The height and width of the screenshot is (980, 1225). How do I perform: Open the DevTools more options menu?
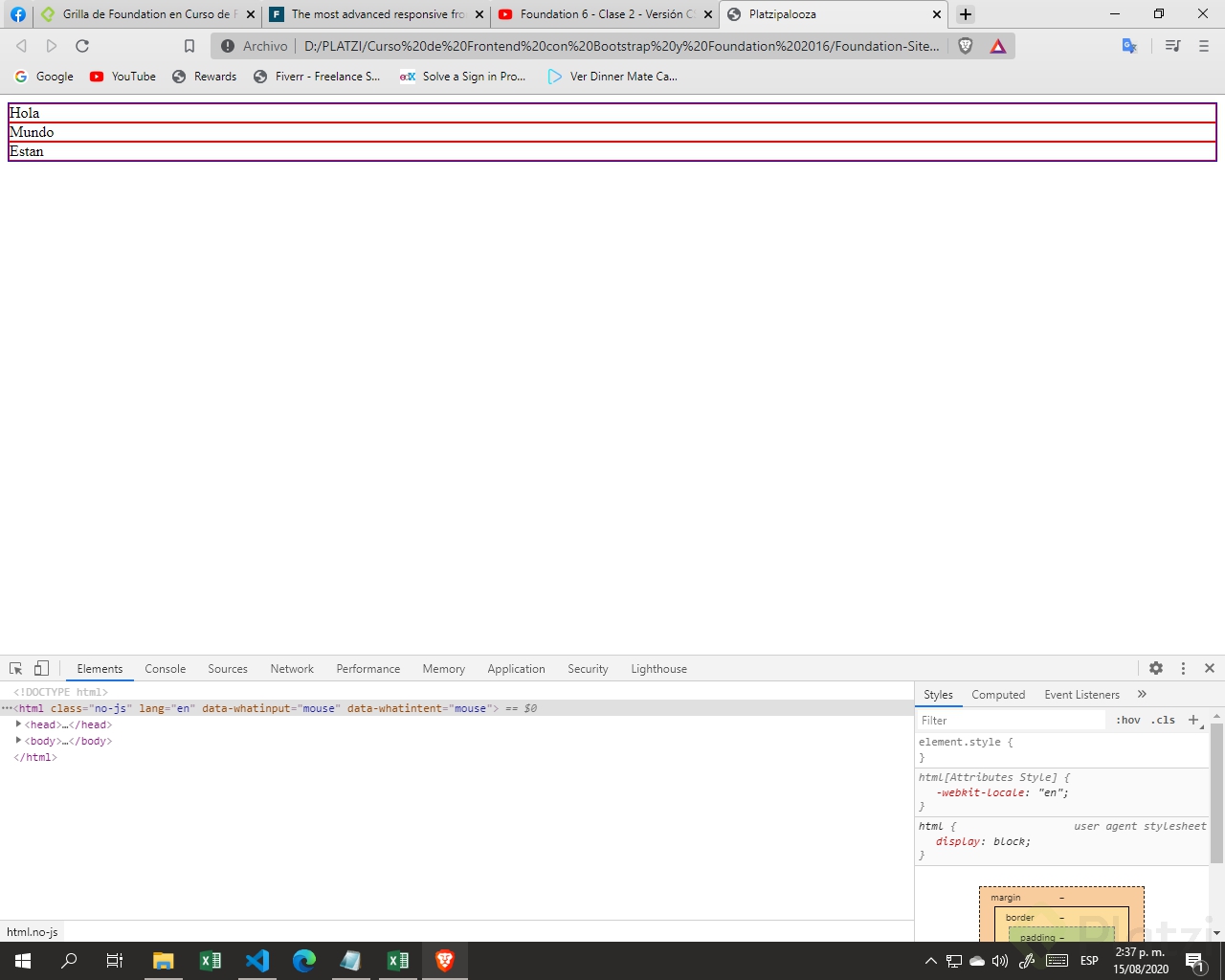[x=1183, y=668]
